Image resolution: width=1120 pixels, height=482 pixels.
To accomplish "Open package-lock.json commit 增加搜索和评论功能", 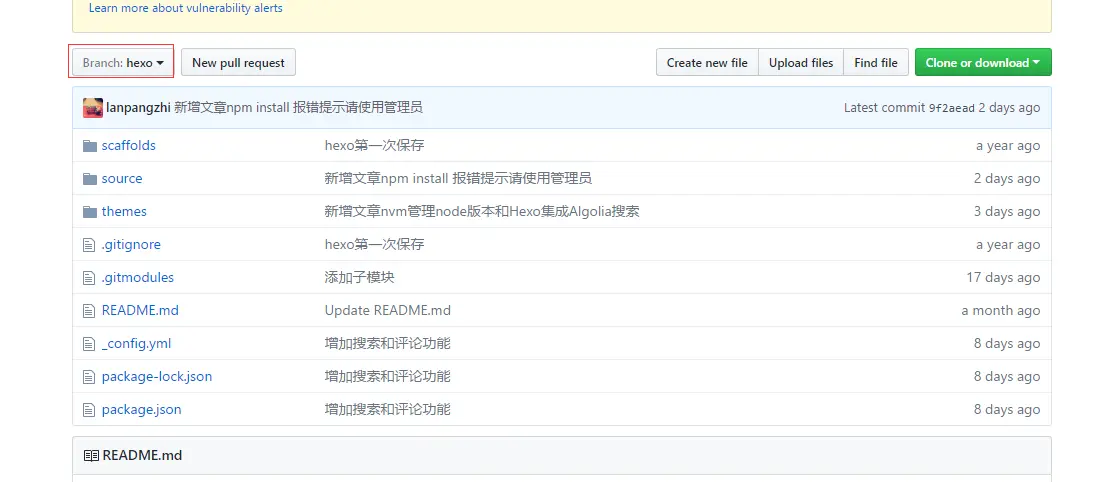I will pyautogui.click(x=388, y=376).
